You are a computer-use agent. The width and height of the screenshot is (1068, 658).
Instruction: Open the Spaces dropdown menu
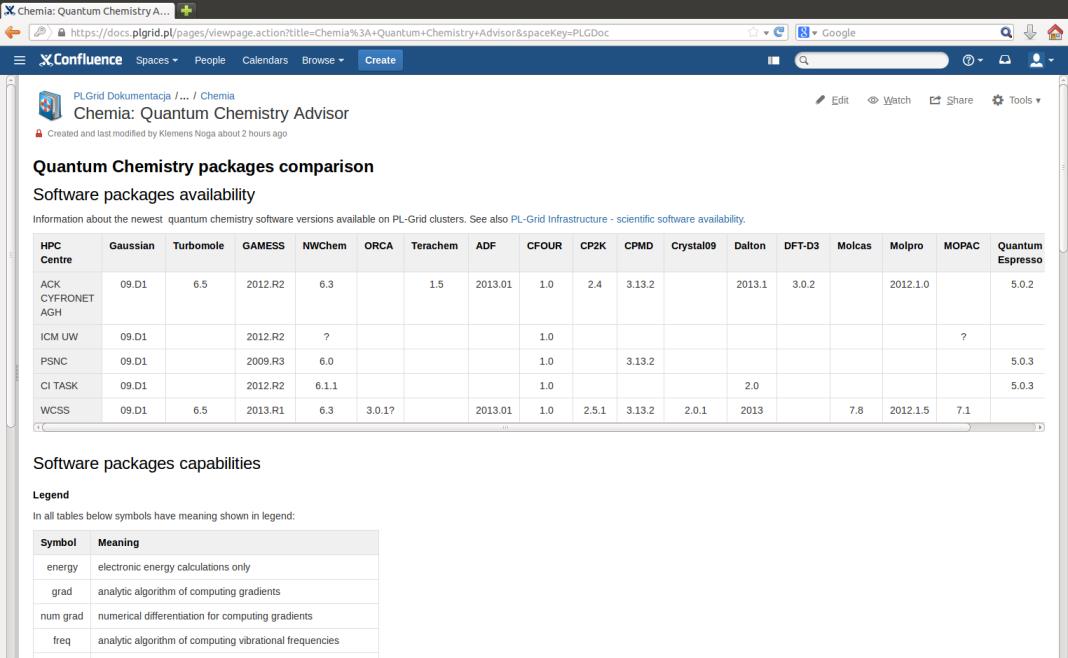pyautogui.click(x=157, y=60)
